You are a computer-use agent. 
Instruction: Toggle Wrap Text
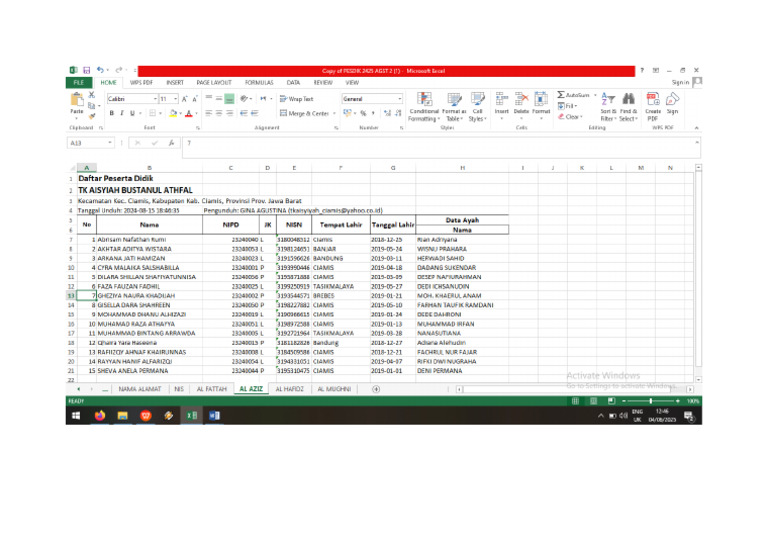point(296,99)
